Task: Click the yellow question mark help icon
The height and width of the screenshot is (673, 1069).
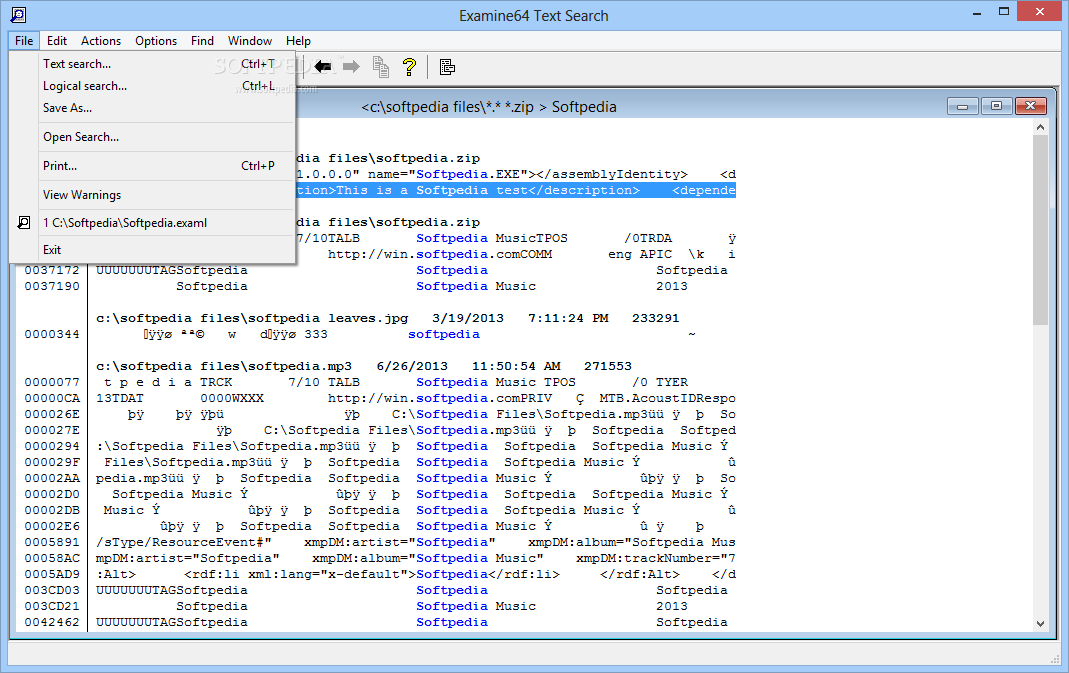Action: click(x=409, y=67)
